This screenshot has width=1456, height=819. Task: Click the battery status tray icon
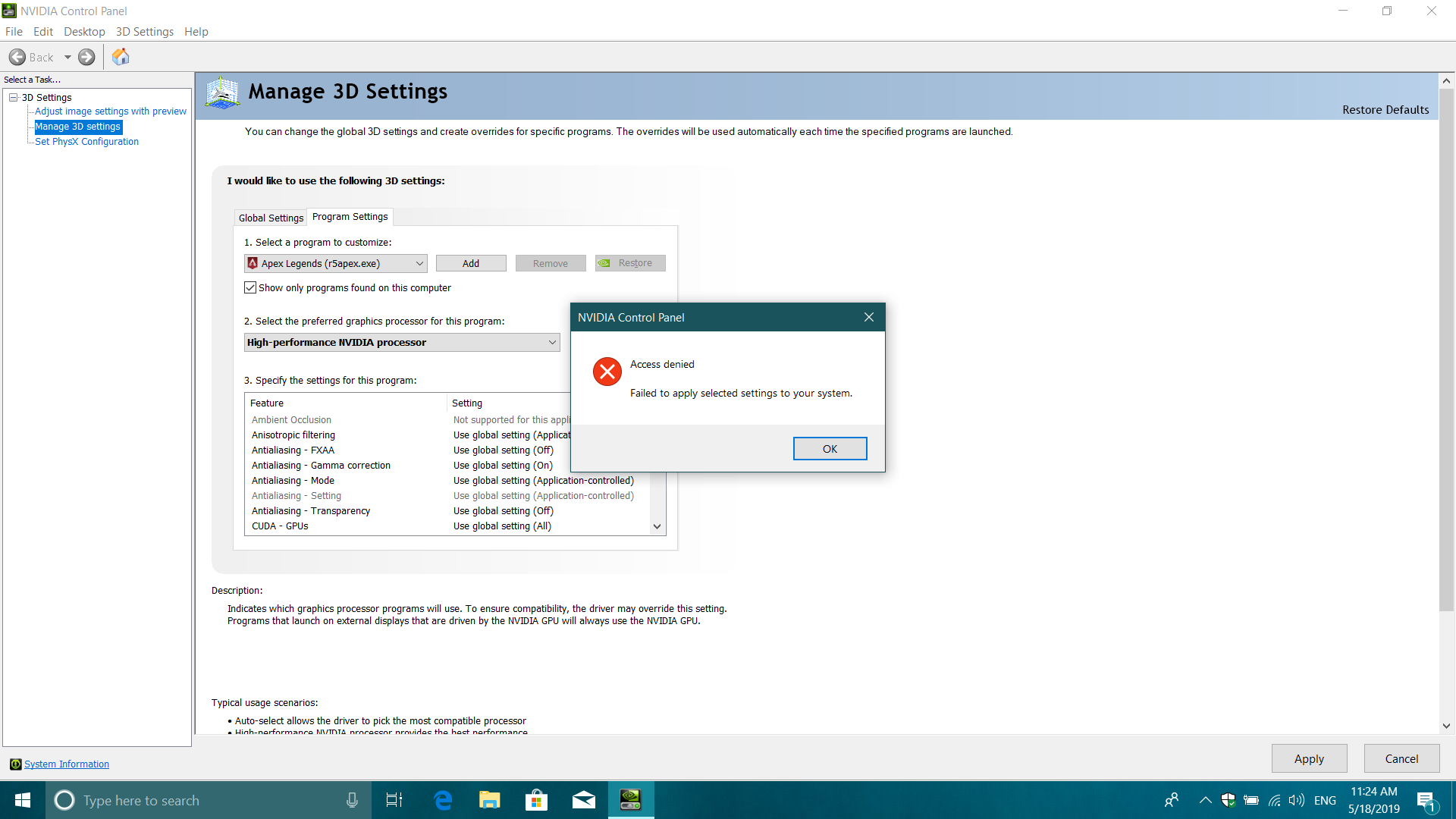1252,800
